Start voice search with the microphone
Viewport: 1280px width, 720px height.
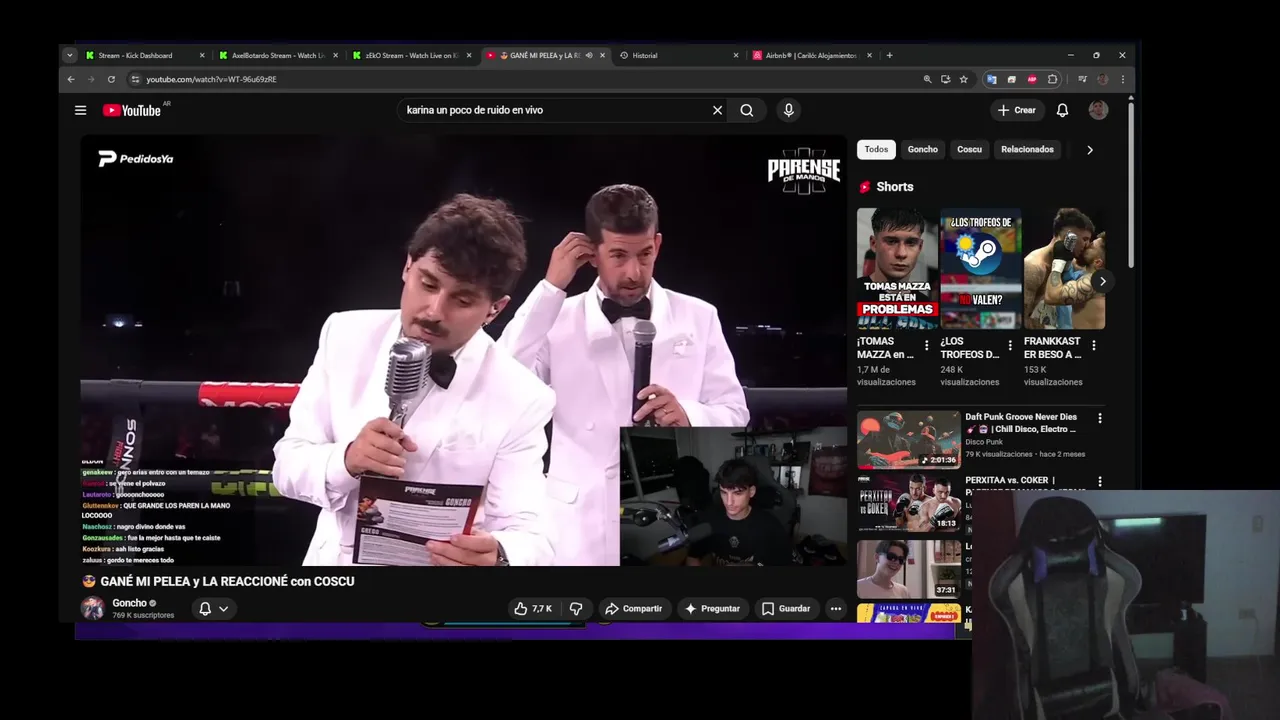pyautogui.click(x=789, y=110)
